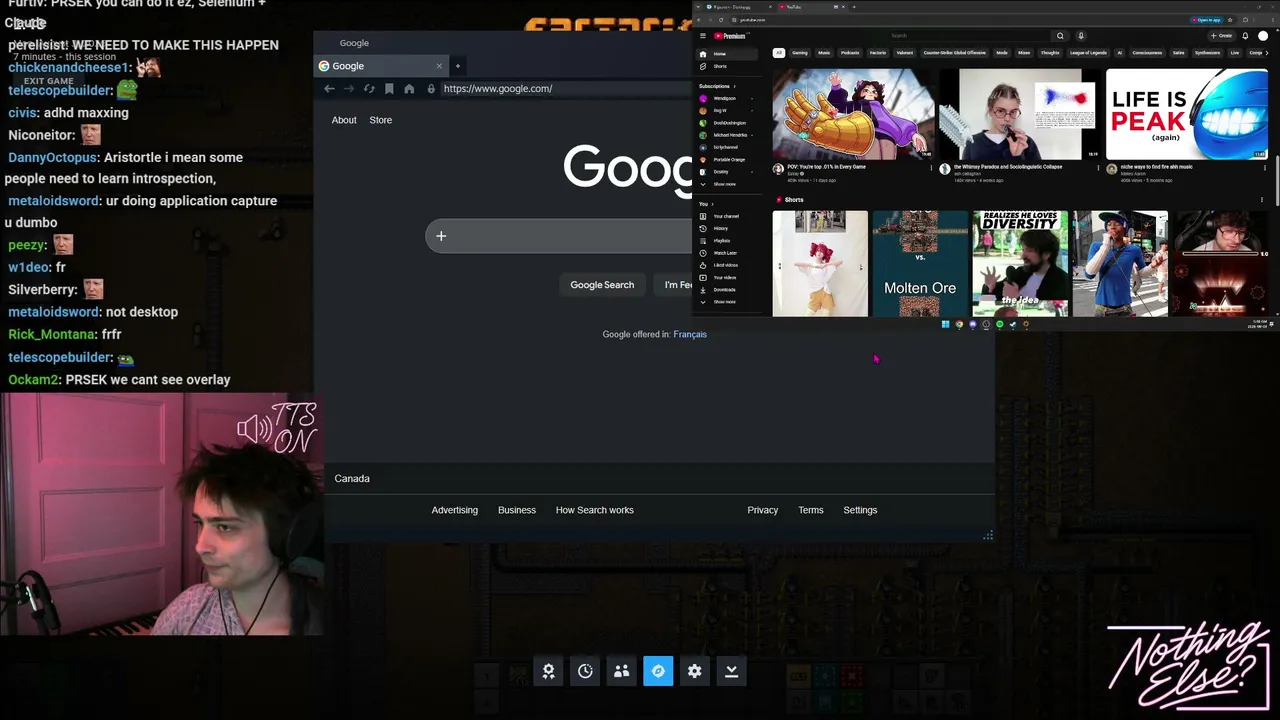This screenshot has height=720, width=1280.
Task: Open Steam from the Windows taskbar
Action: 1012,324
